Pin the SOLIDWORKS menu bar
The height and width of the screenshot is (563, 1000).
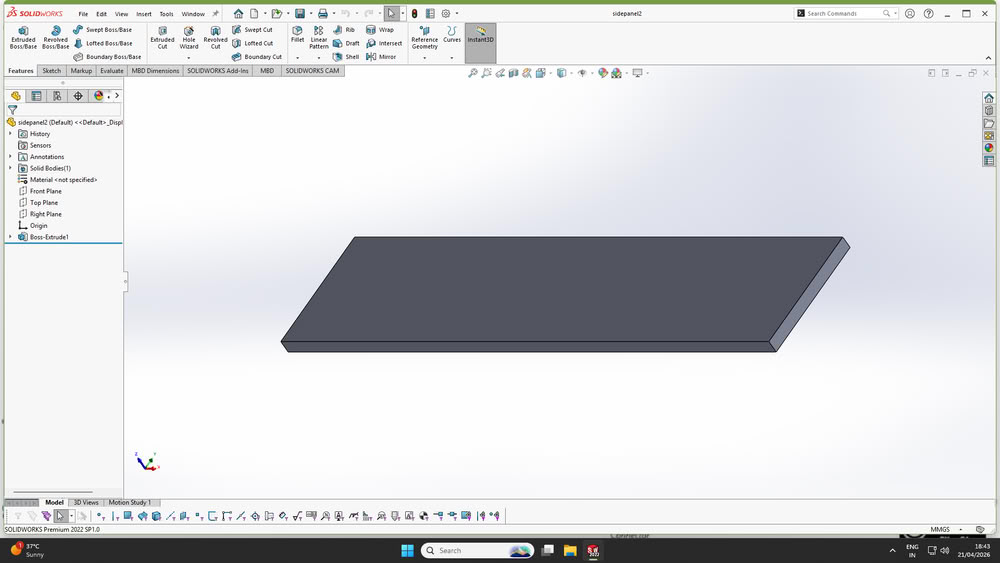tap(216, 13)
